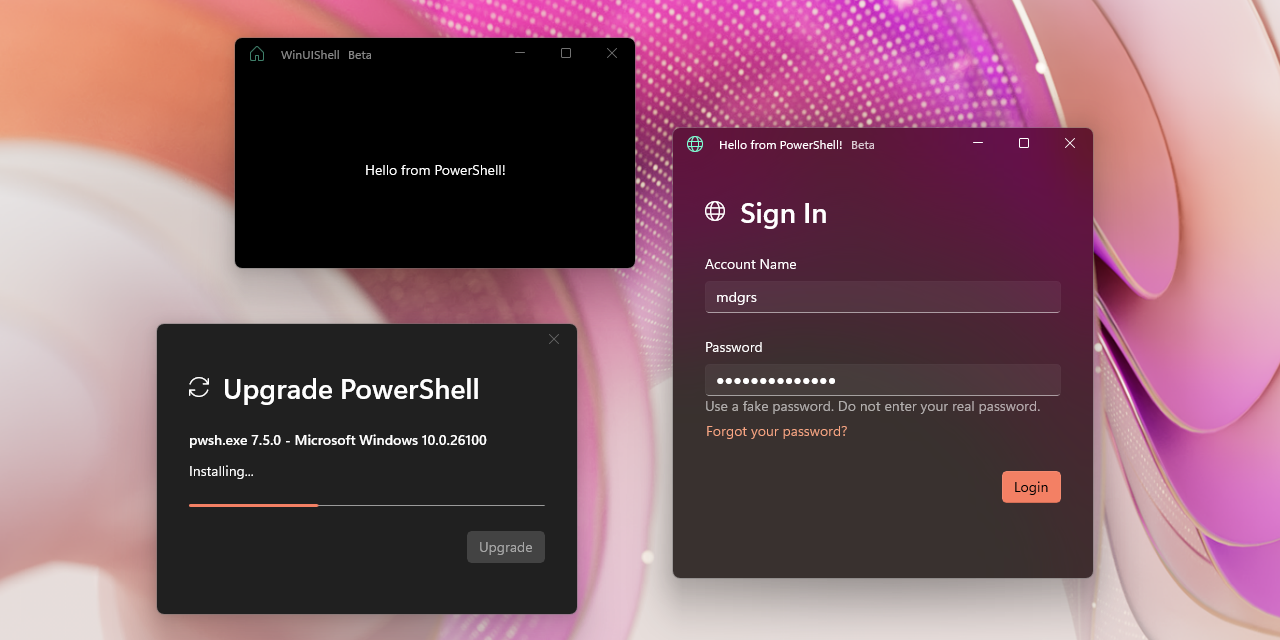The image size is (1280, 640).
Task: Click the WinUIShell title text
Action: click(x=310, y=55)
